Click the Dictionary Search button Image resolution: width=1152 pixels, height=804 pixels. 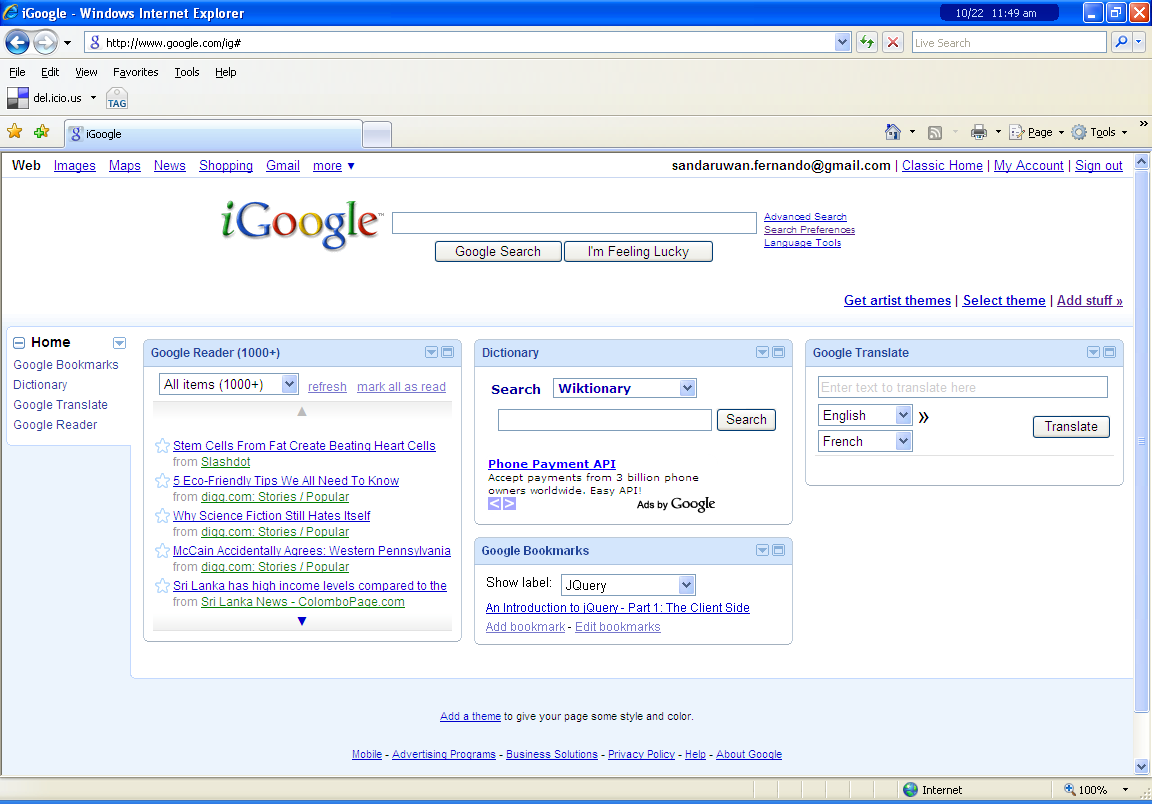746,420
